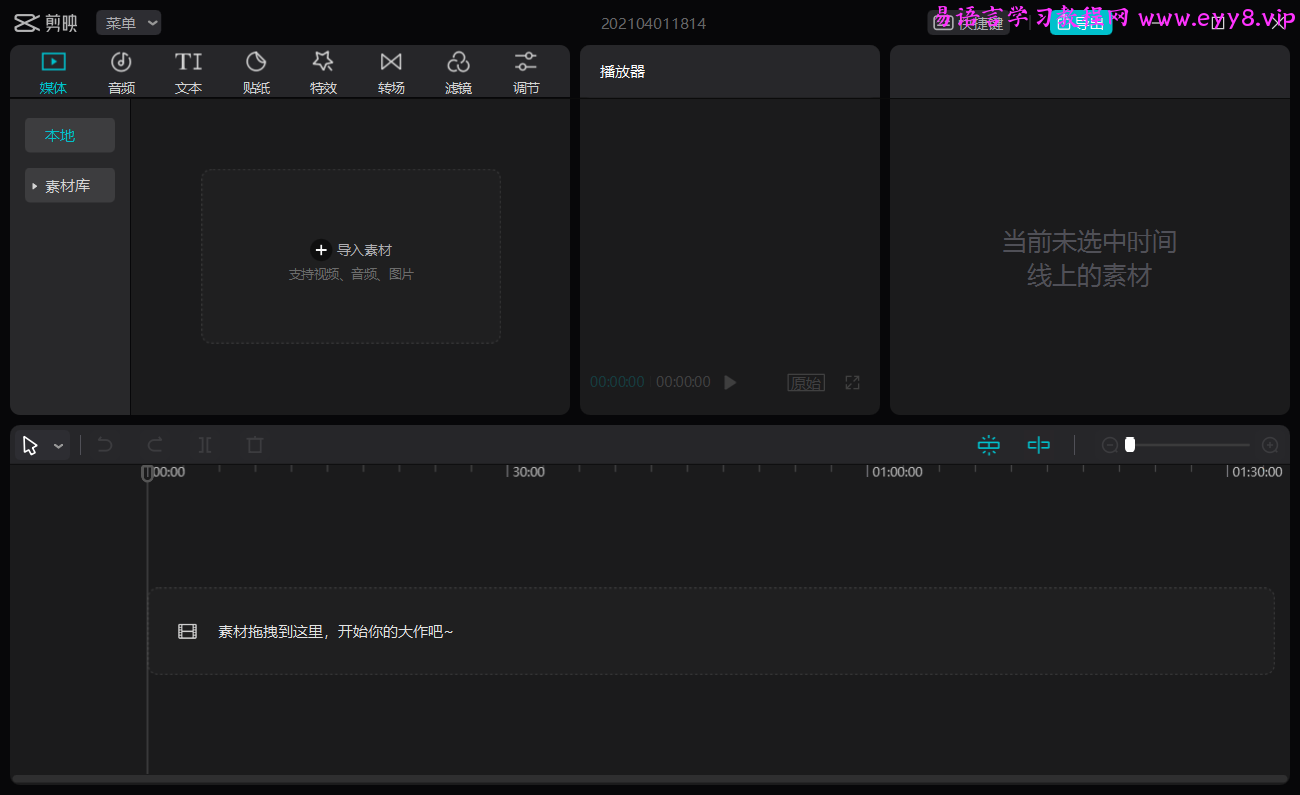Open the 菜单 dropdown menu
1300x795 pixels.
coord(129,23)
